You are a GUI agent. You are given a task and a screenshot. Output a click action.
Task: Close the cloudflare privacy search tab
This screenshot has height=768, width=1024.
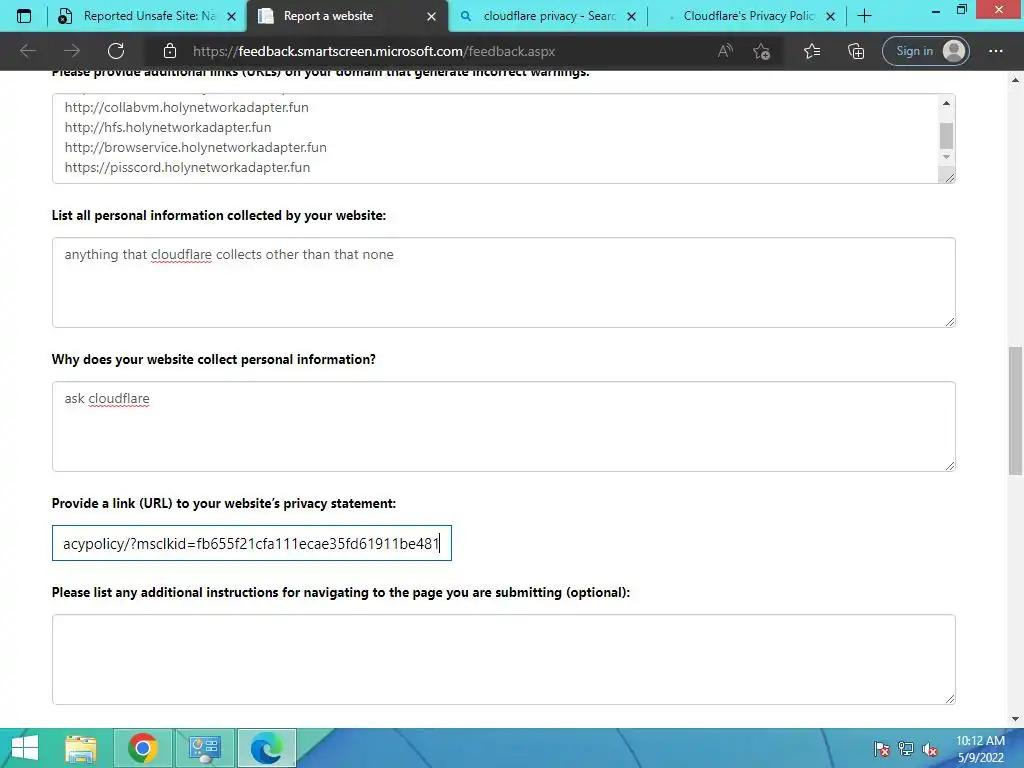point(632,17)
